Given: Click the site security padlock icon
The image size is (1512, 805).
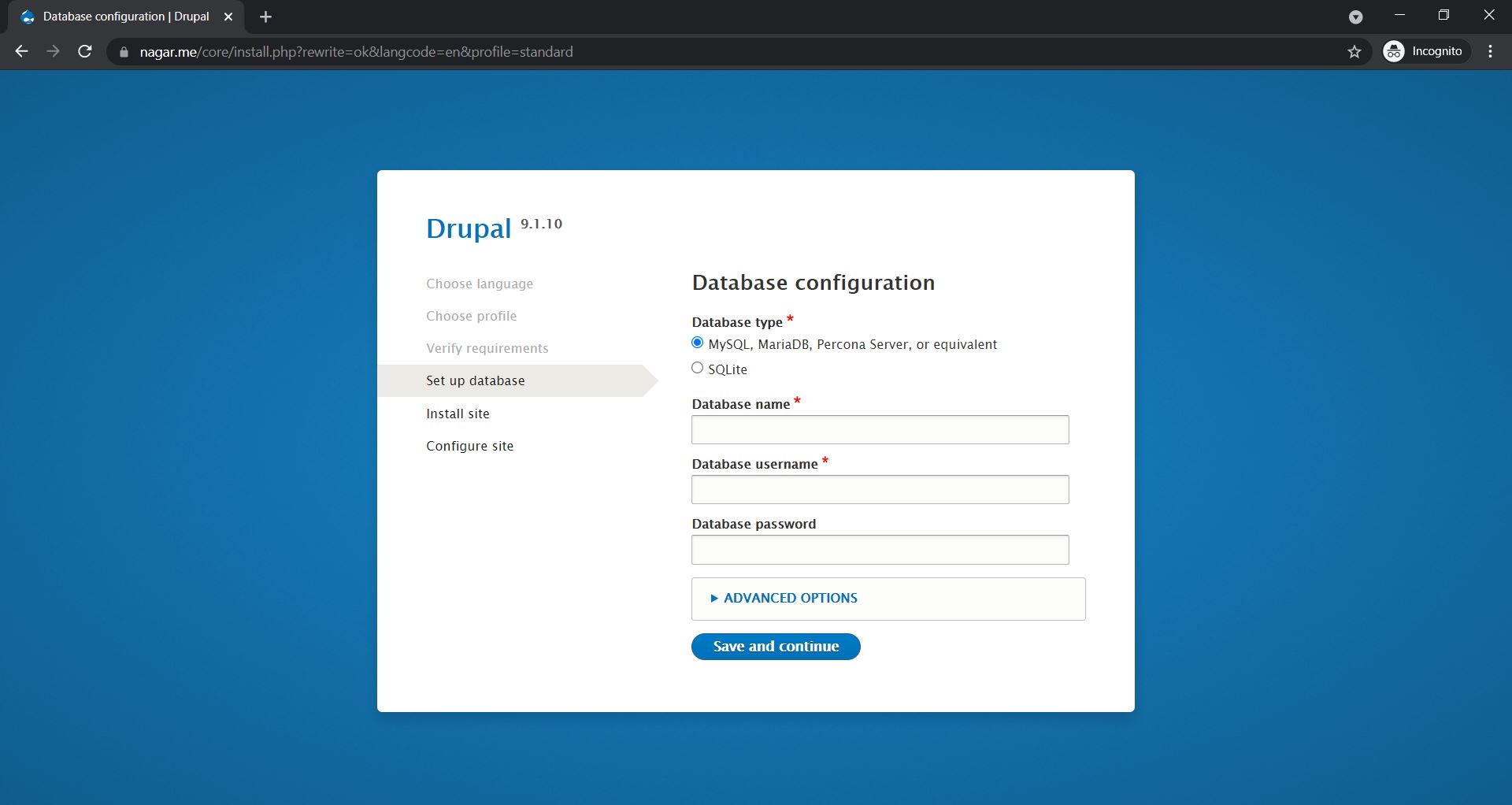Looking at the screenshot, I should pos(123,52).
